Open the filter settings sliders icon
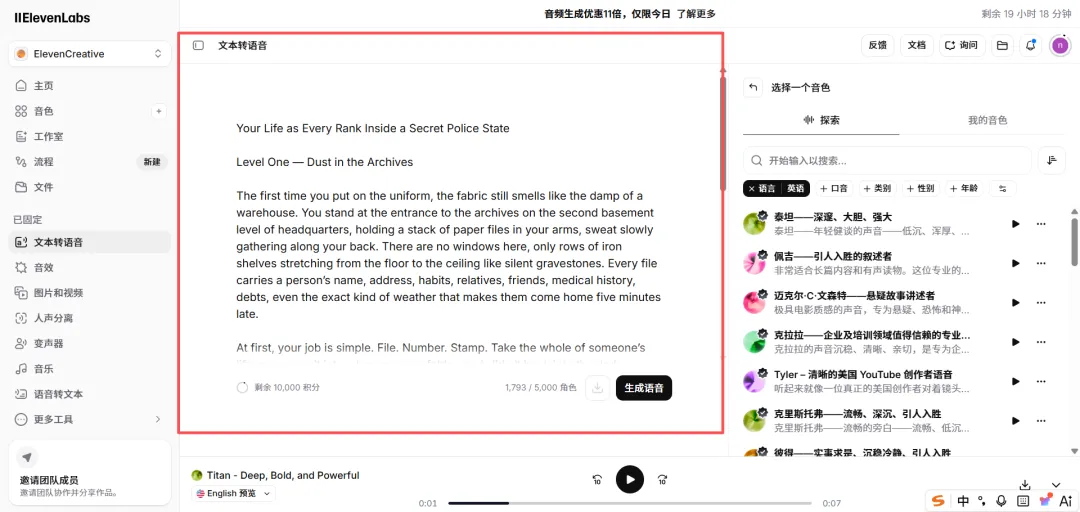Viewport: 1080px width, 512px height. (x=1002, y=188)
